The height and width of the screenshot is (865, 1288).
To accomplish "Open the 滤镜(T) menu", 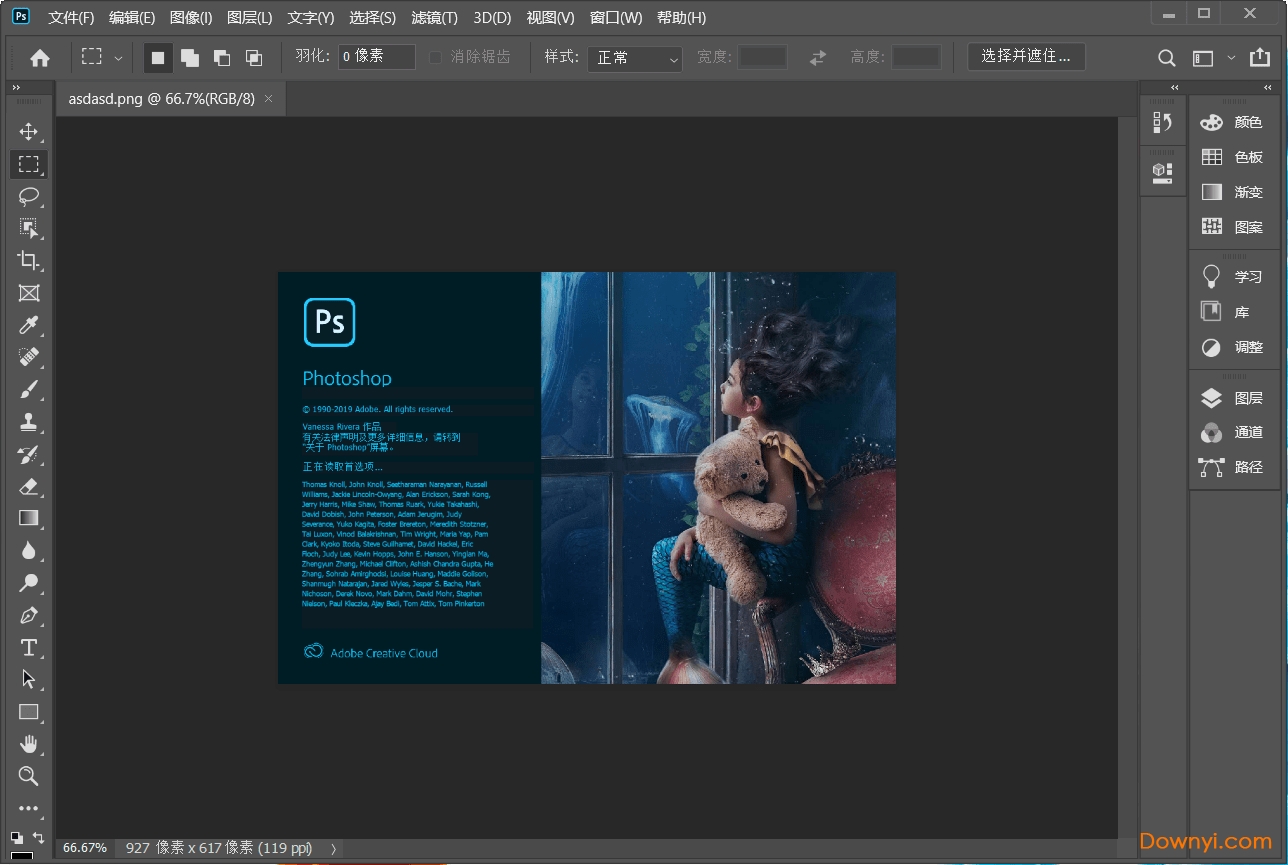I will pyautogui.click(x=434, y=17).
